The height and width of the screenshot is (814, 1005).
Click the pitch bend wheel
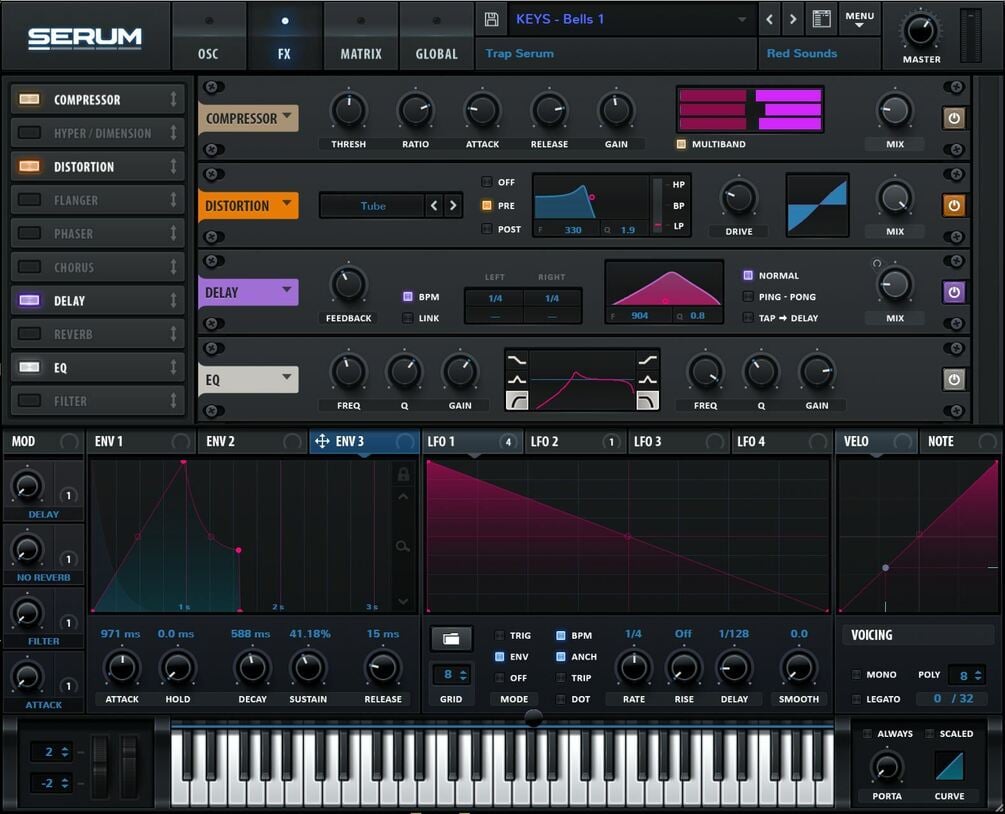[x=100, y=765]
